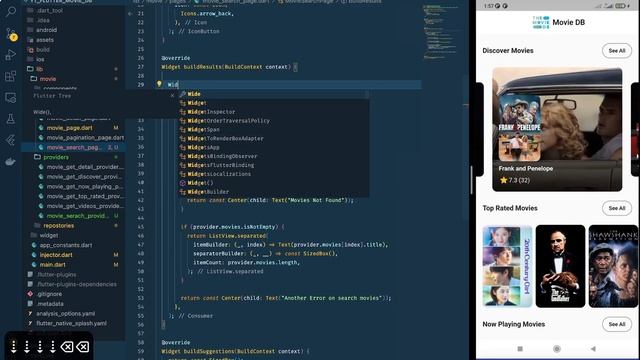Tap the Android back triangle button

pos(593,349)
